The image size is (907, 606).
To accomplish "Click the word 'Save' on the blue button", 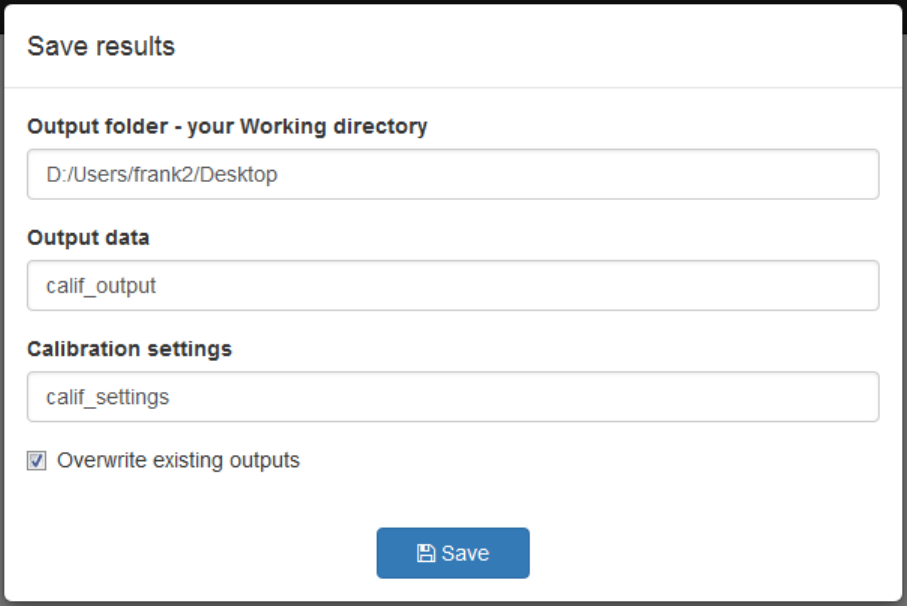I will click(465, 554).
